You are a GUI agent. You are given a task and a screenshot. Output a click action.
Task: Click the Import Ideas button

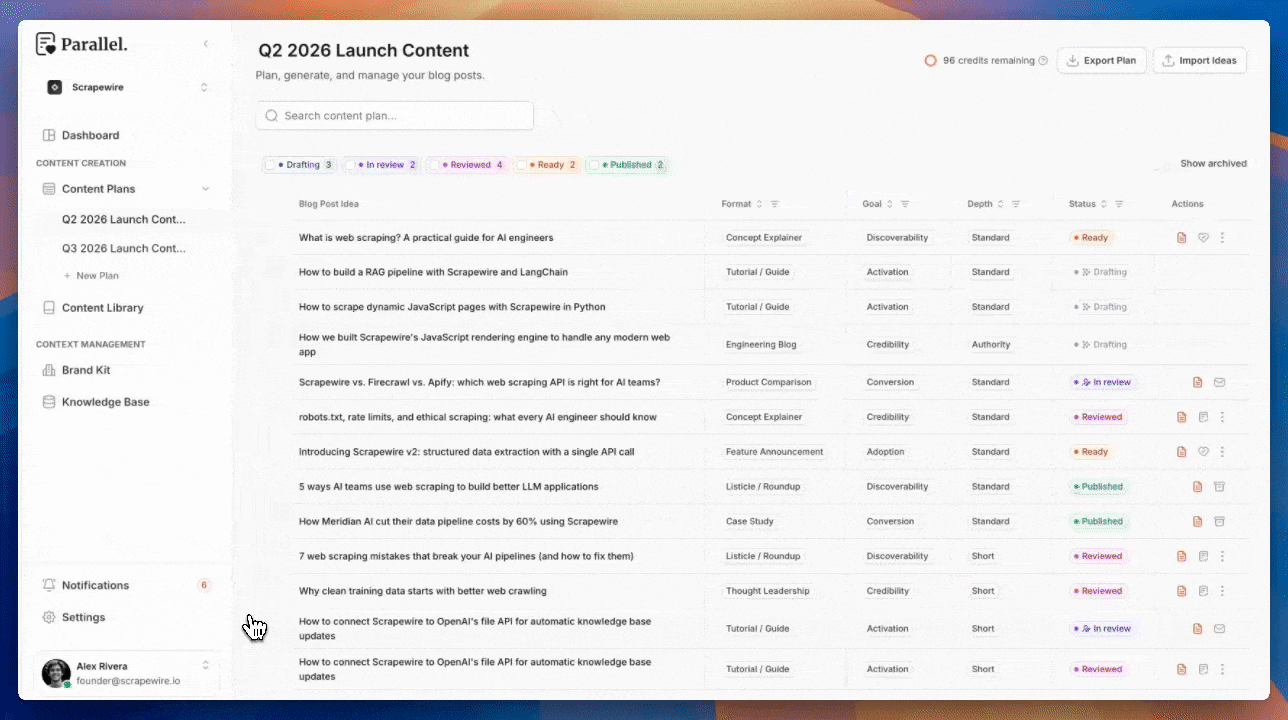[x=1199, y=60]
